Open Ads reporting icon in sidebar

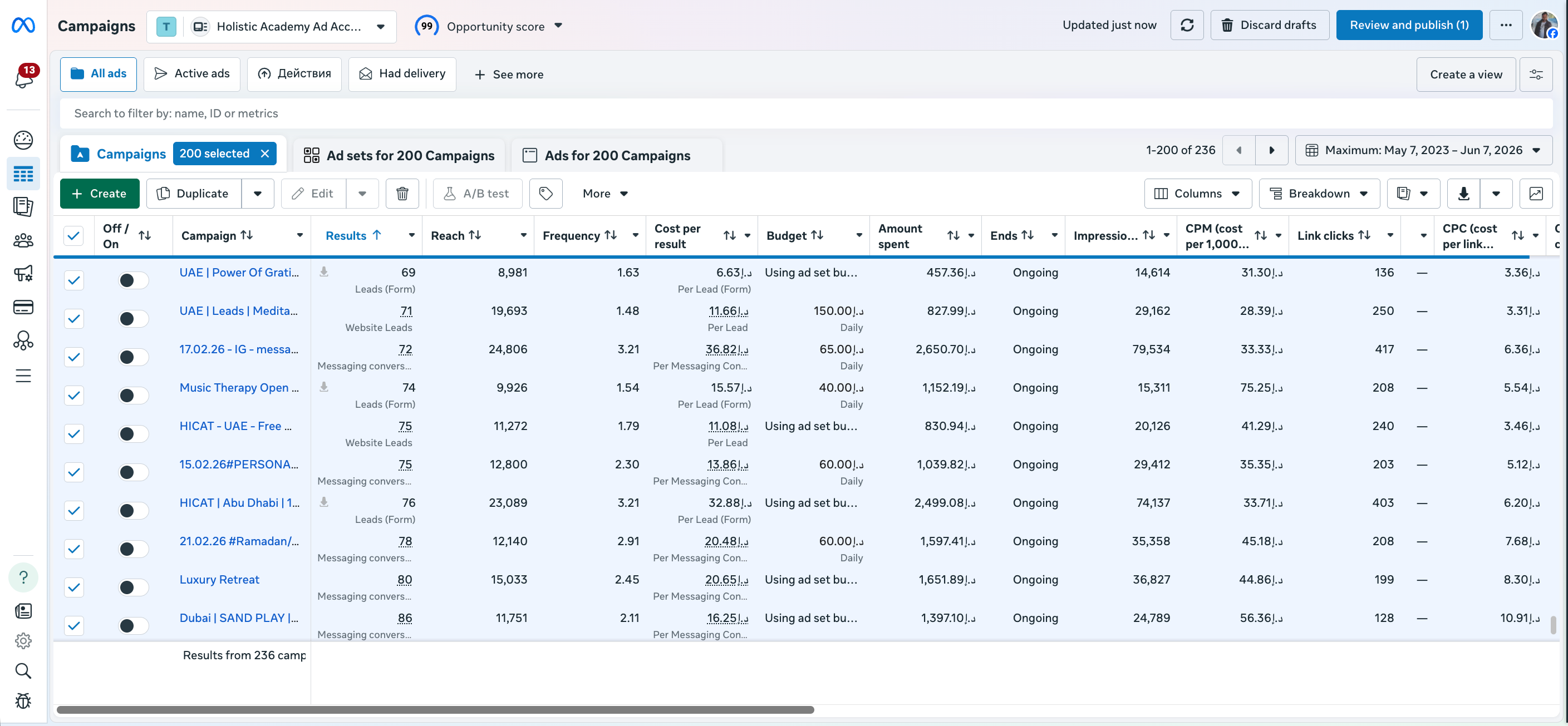tap(23, 208)
